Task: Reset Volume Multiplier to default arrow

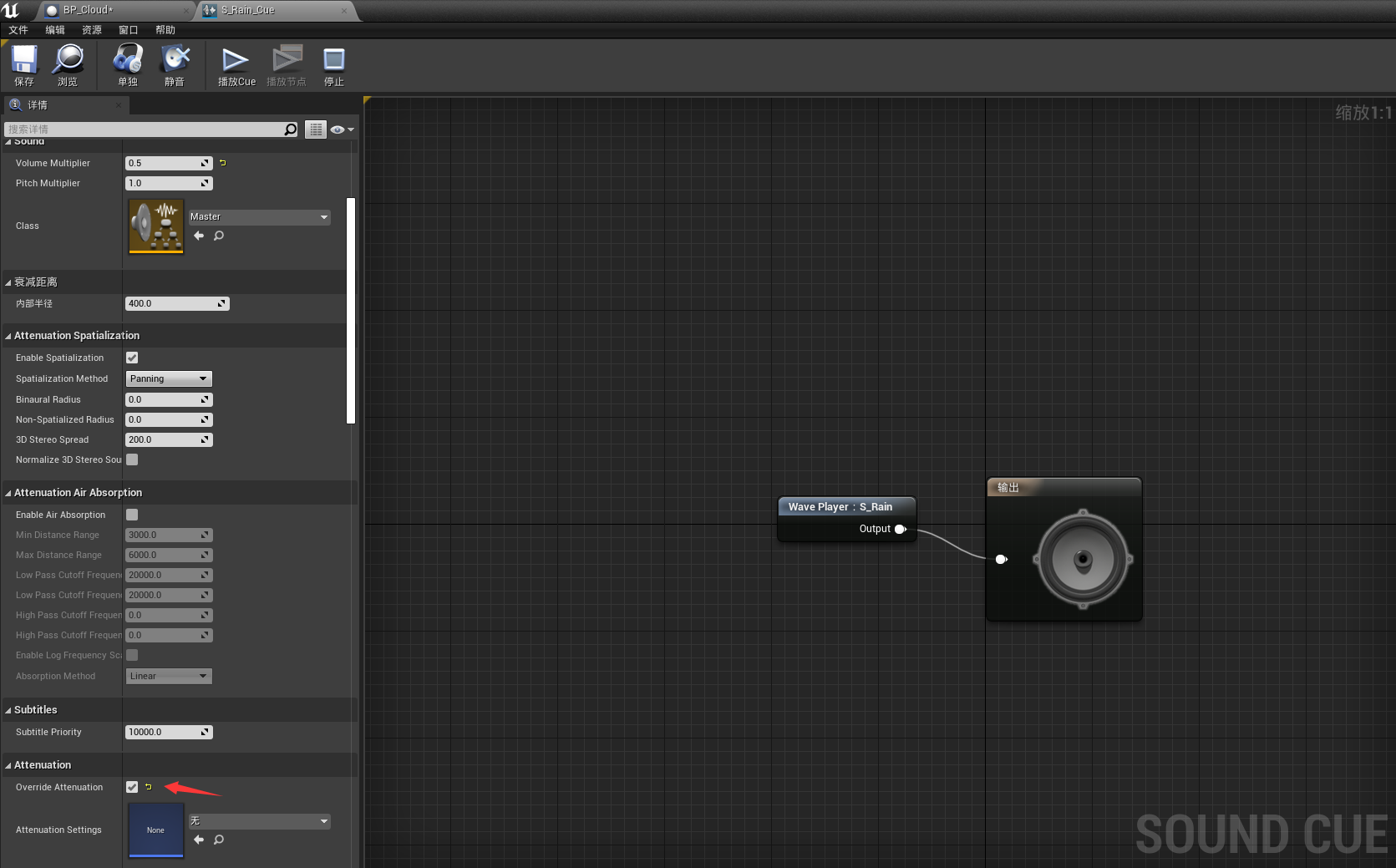Action: tap(223, 163)
